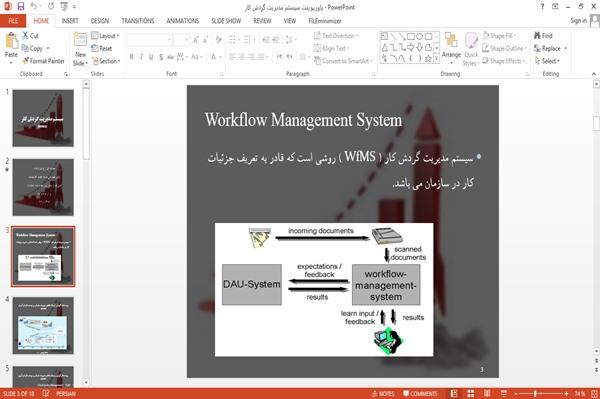Click Decrease Font Size icon

[x=206, y=39]
